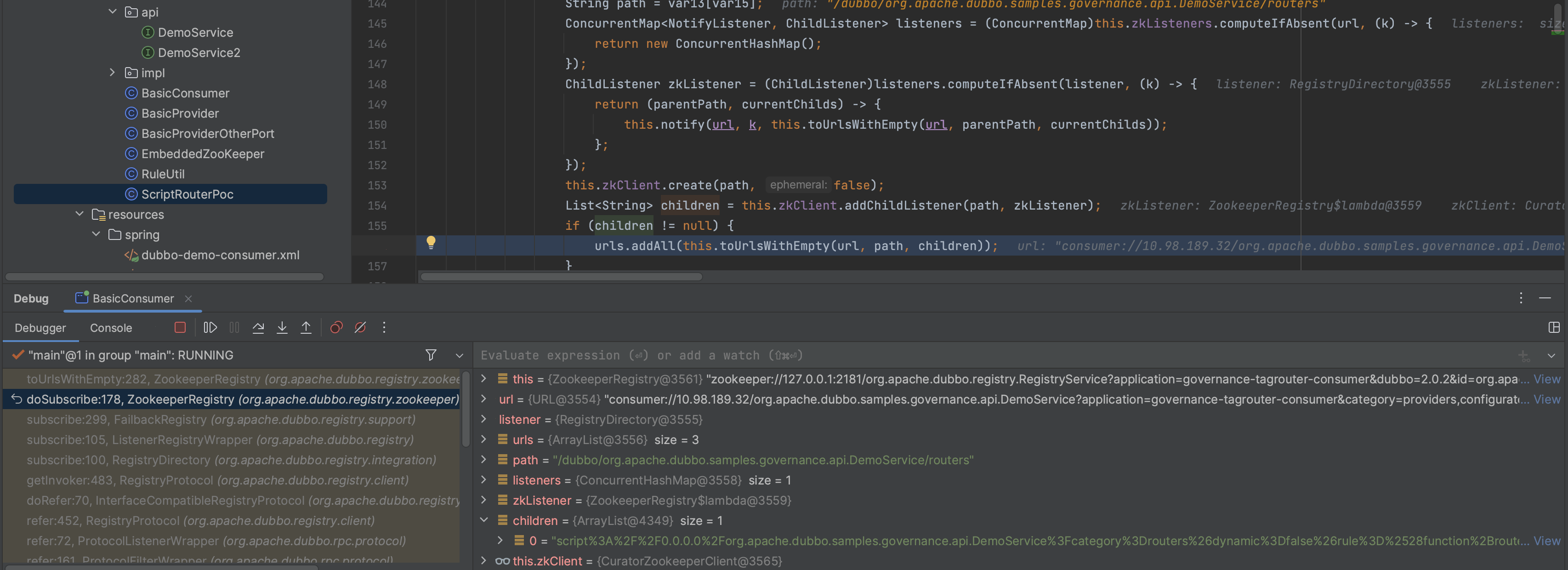Switch to the Console tab
Screen dimensions: 1568x570
click(x=111, y=328)
